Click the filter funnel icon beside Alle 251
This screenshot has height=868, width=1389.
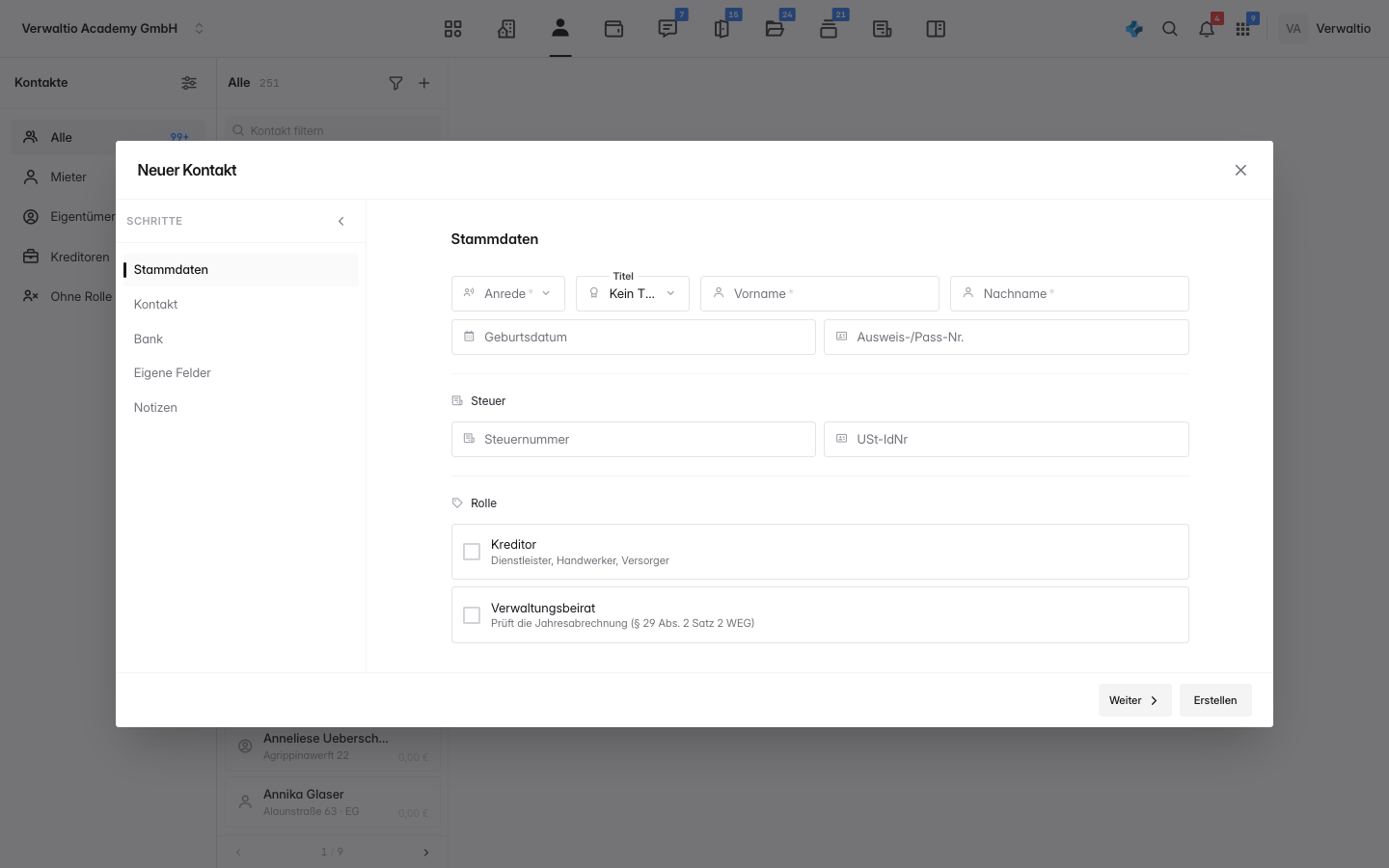point(395,83)
